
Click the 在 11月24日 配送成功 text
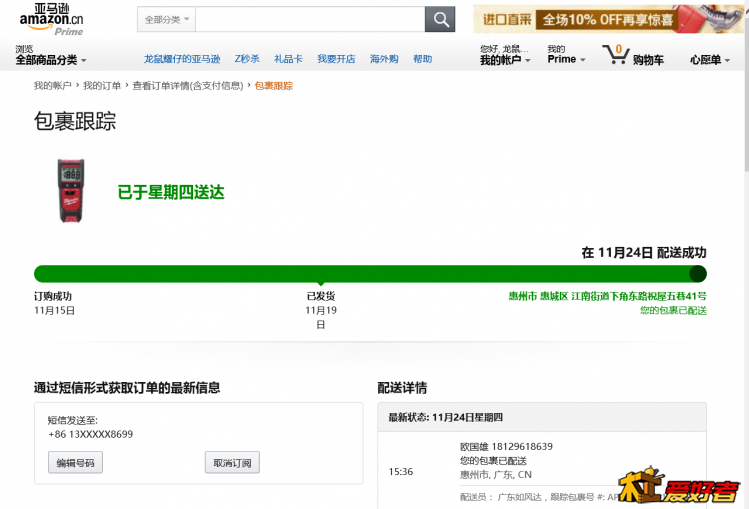click(x=644, y=253)
